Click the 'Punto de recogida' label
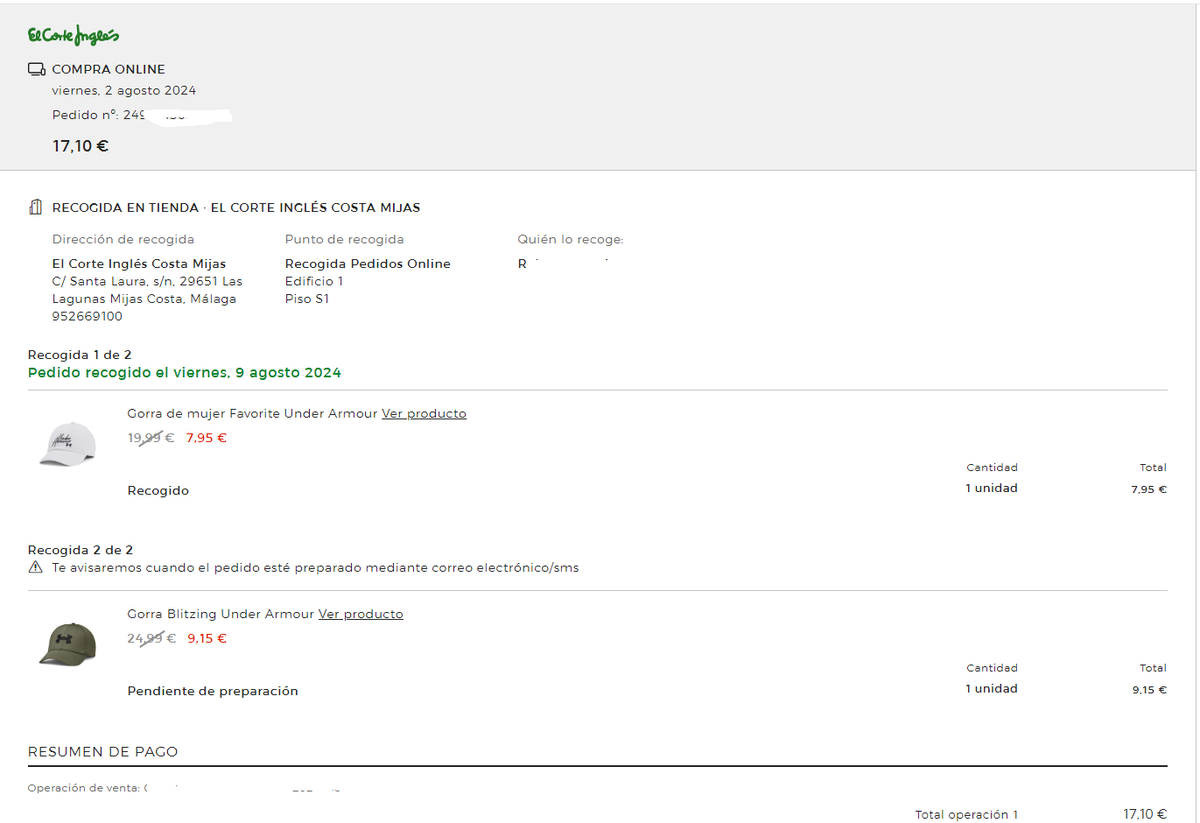Screen dimensions: 1200x823 tap(345, 240)
